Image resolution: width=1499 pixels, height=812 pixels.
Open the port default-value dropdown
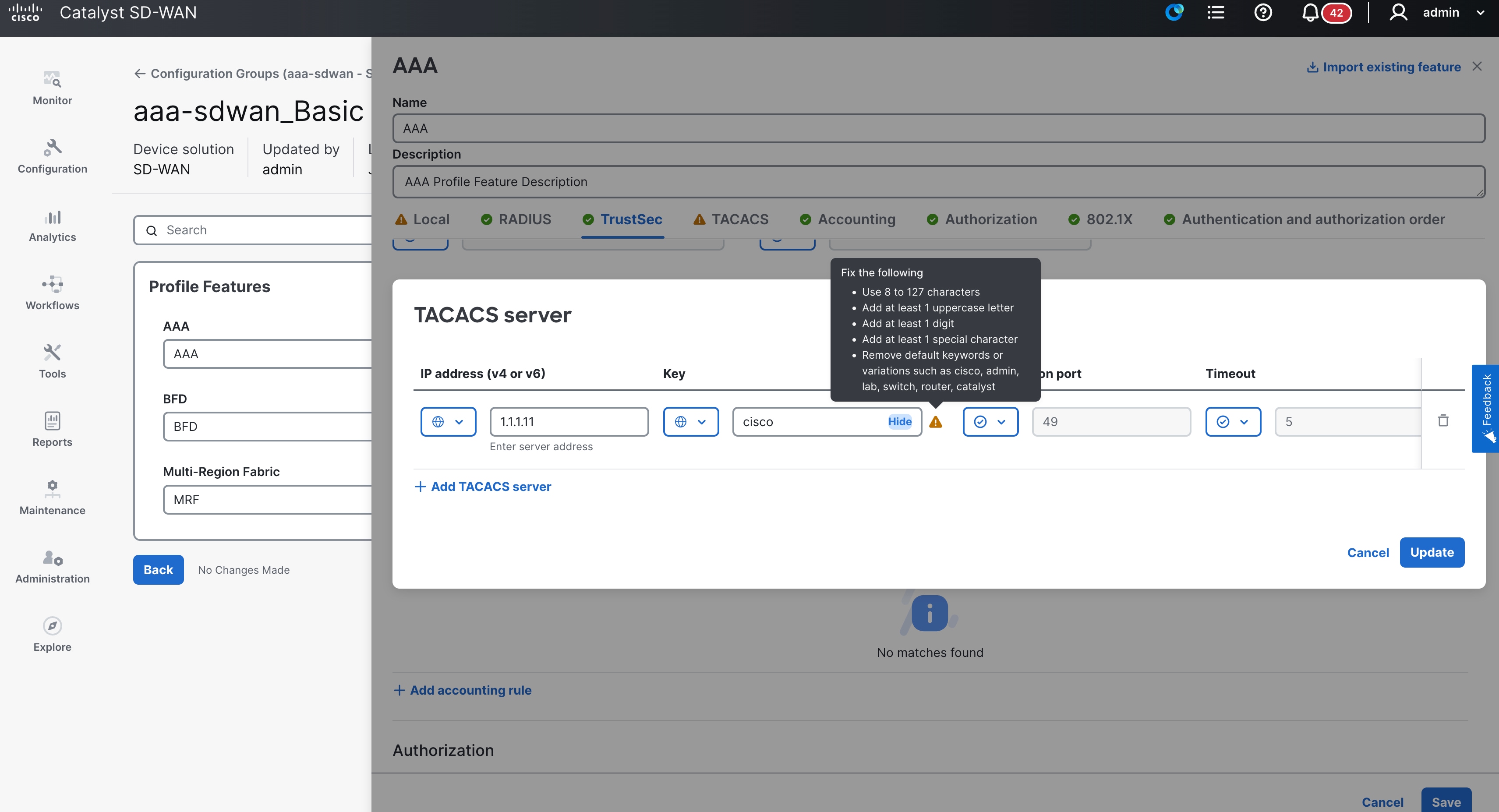click(x=990, y=422)
